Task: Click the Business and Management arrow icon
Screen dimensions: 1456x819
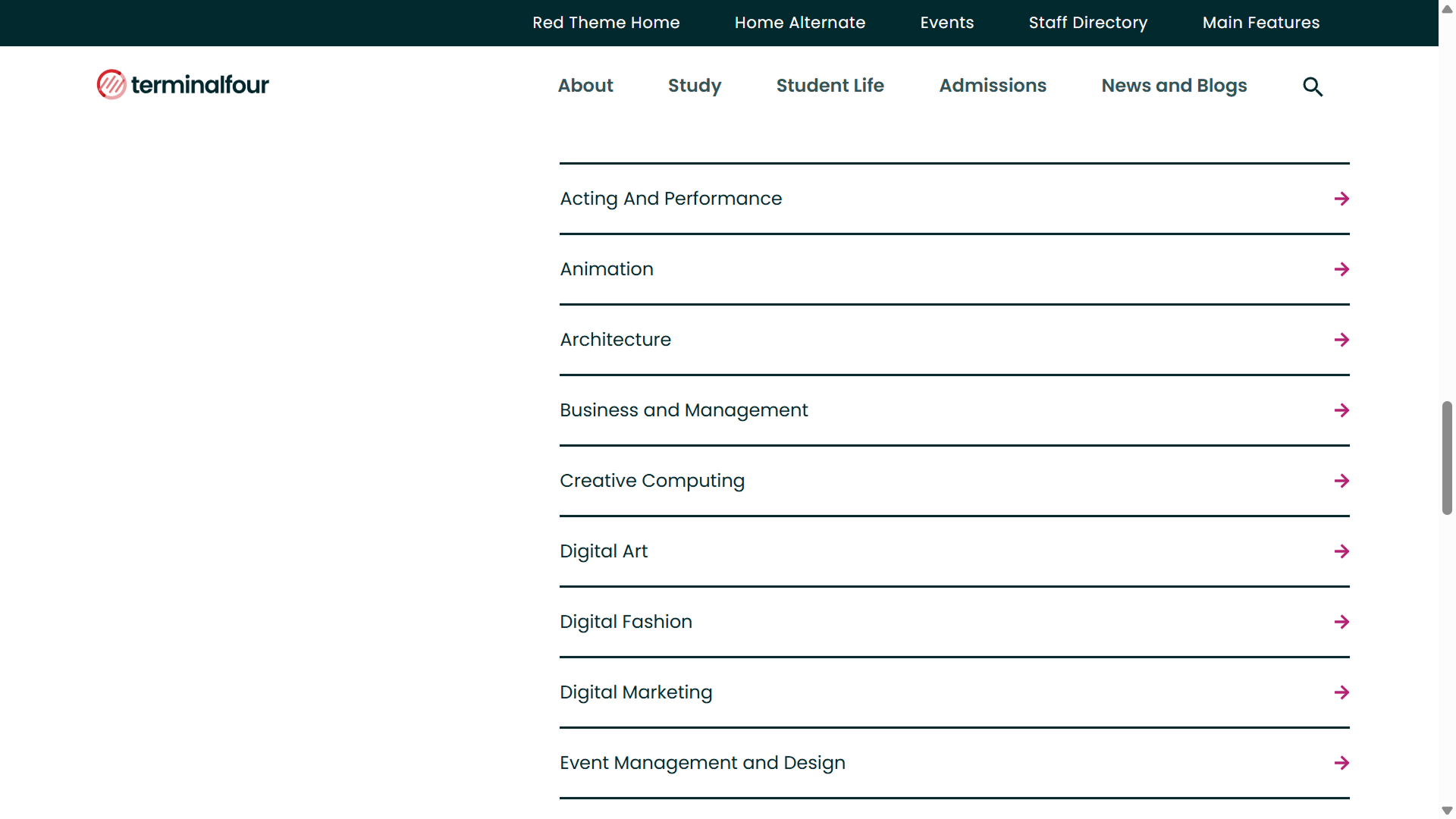Action: (1341, 410)
